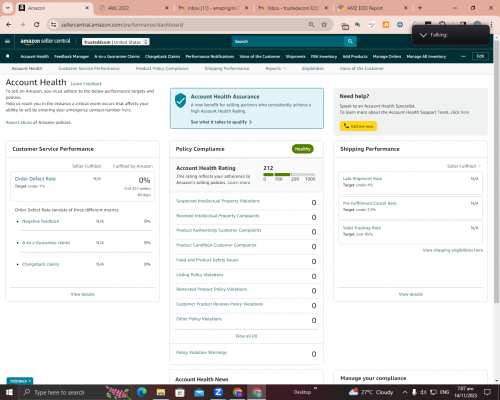Screen dimensions: 500x400
Task: Collapse the Talking overlay chevron
Action: click(423, 35)
